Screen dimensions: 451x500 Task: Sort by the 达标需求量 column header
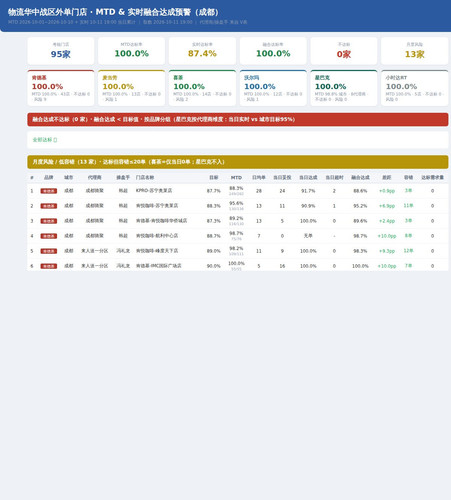(x=432, y=177)
